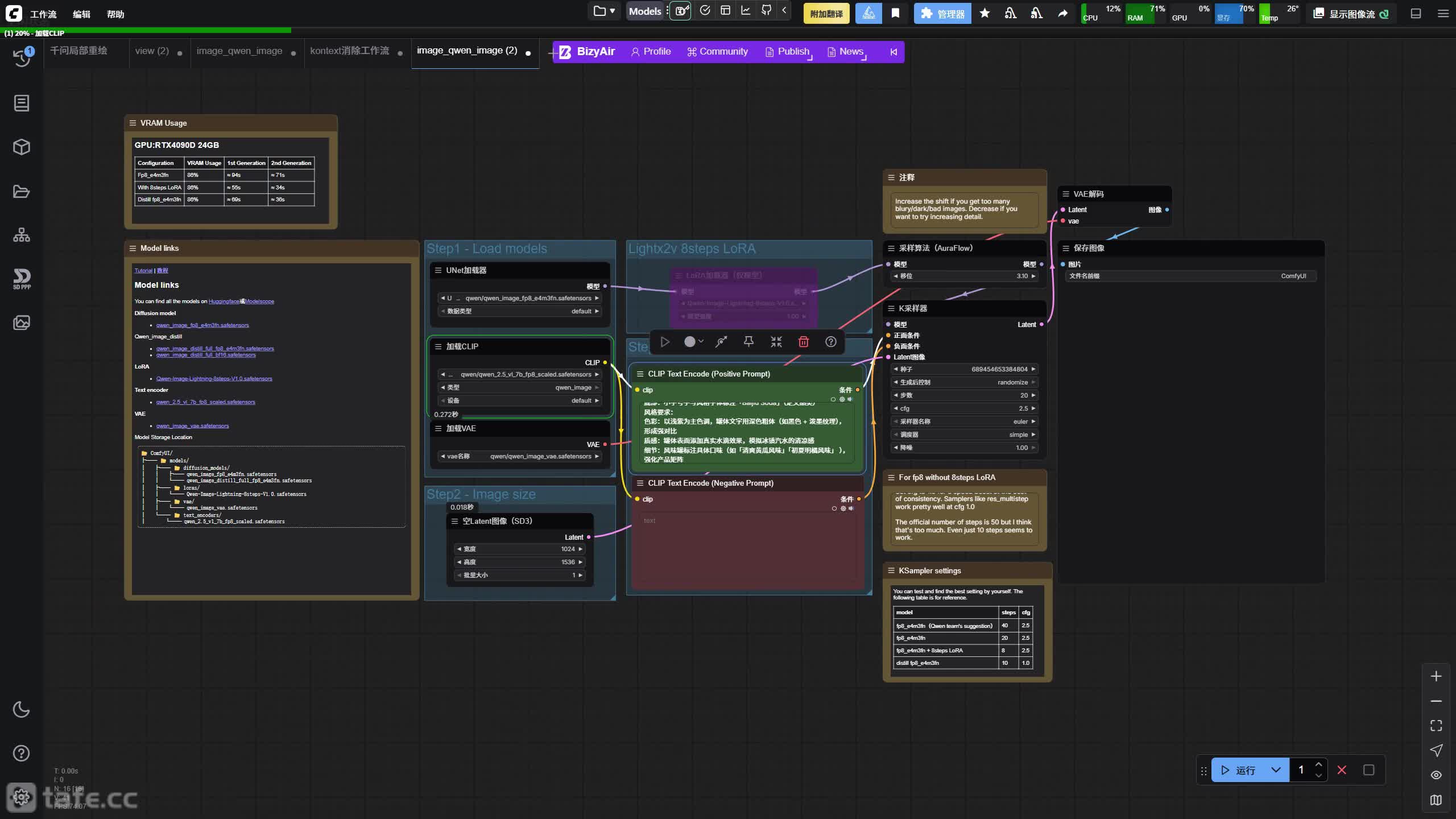Open 采样器名称 euler dropdown
1456x819 pixels.
click(964, 421)
